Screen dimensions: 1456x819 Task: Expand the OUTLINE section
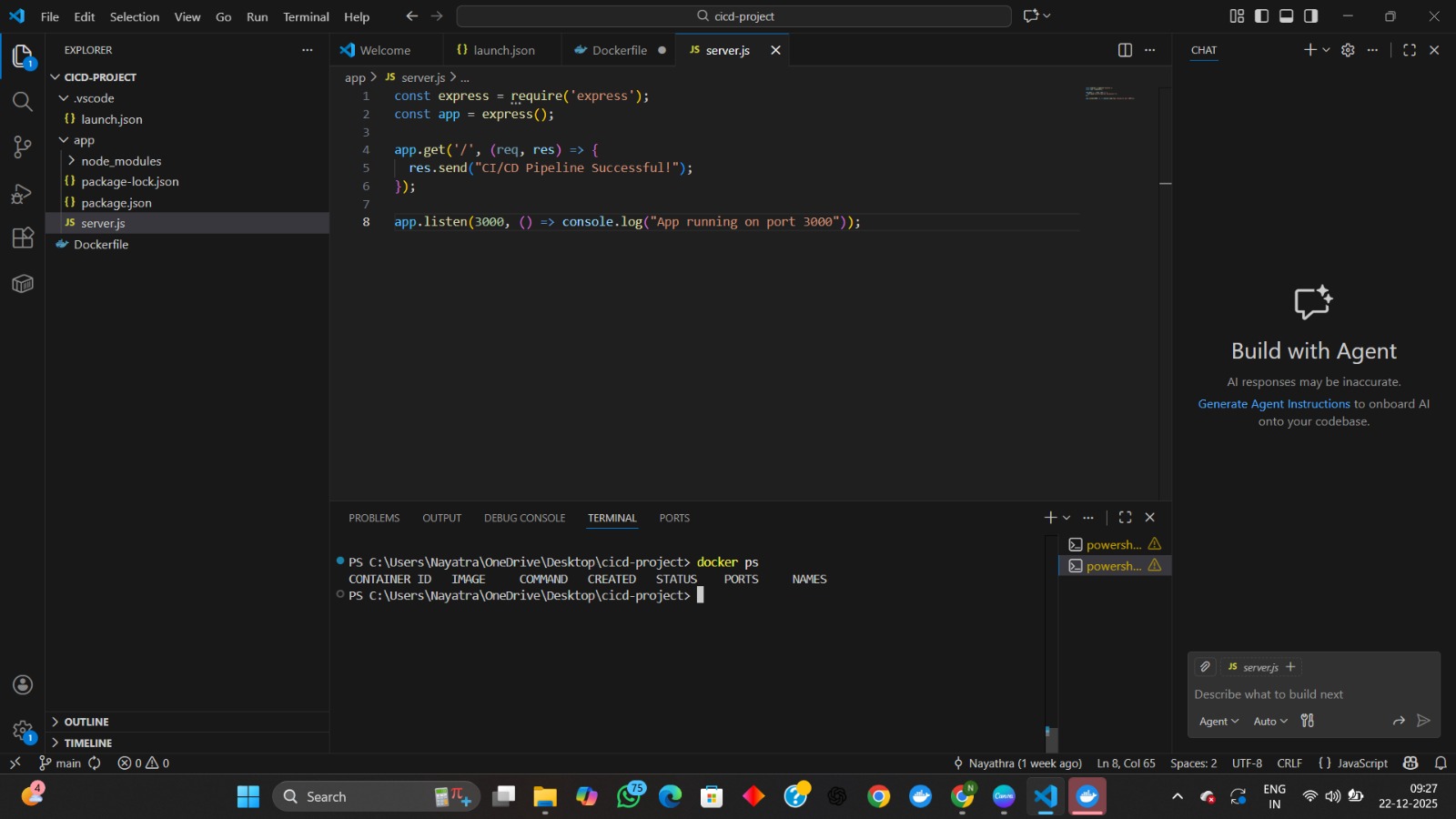[86, 722]
